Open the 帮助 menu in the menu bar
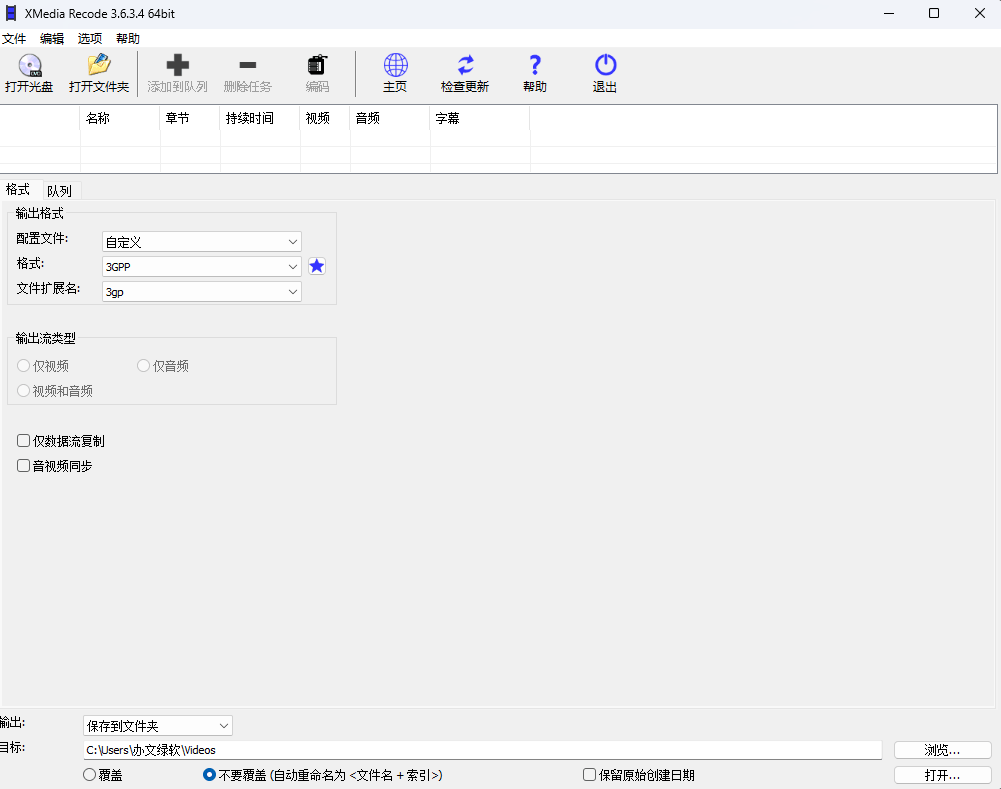This screenshot has width=1001, height=789. click(128, 38)
